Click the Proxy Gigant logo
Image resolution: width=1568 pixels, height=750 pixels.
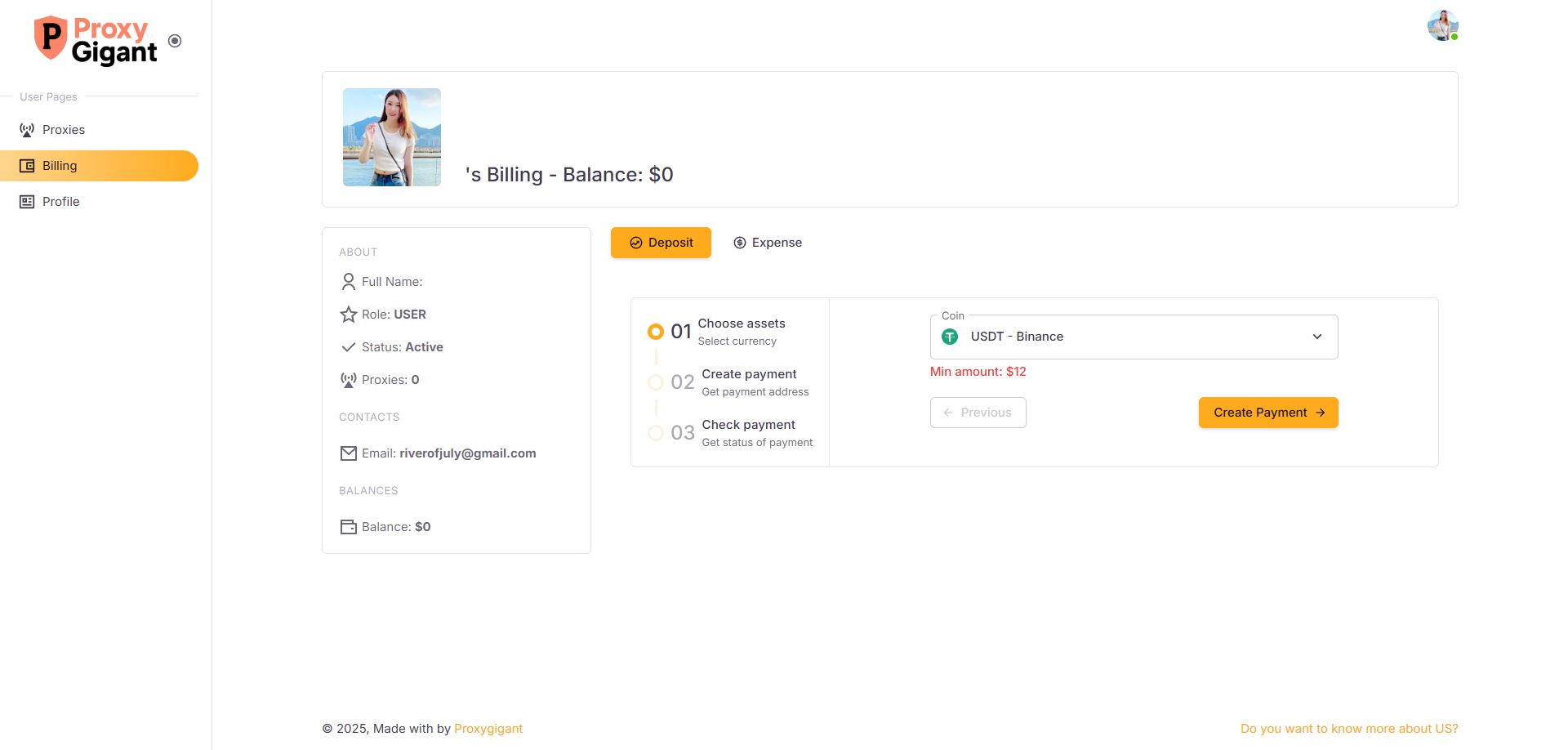(x=95, y=40)
